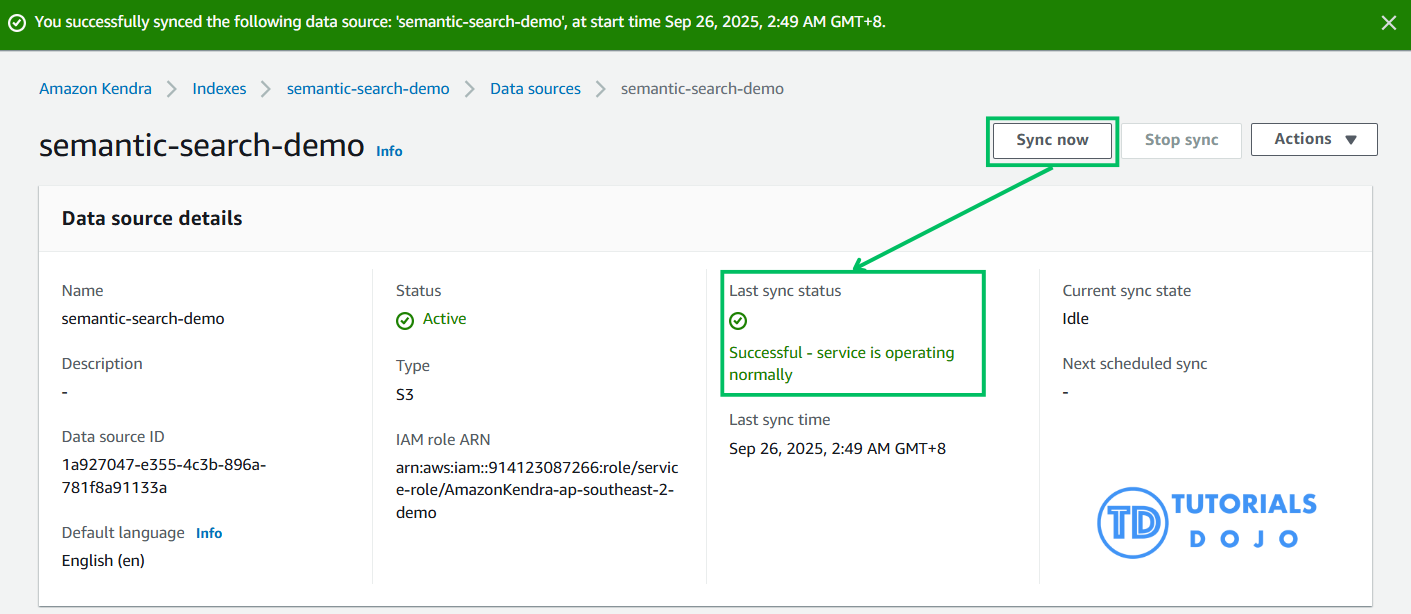Click the green Active status check icon
Image resolution: width=1411 pixels, height=614 pixels.
(405, 320)
